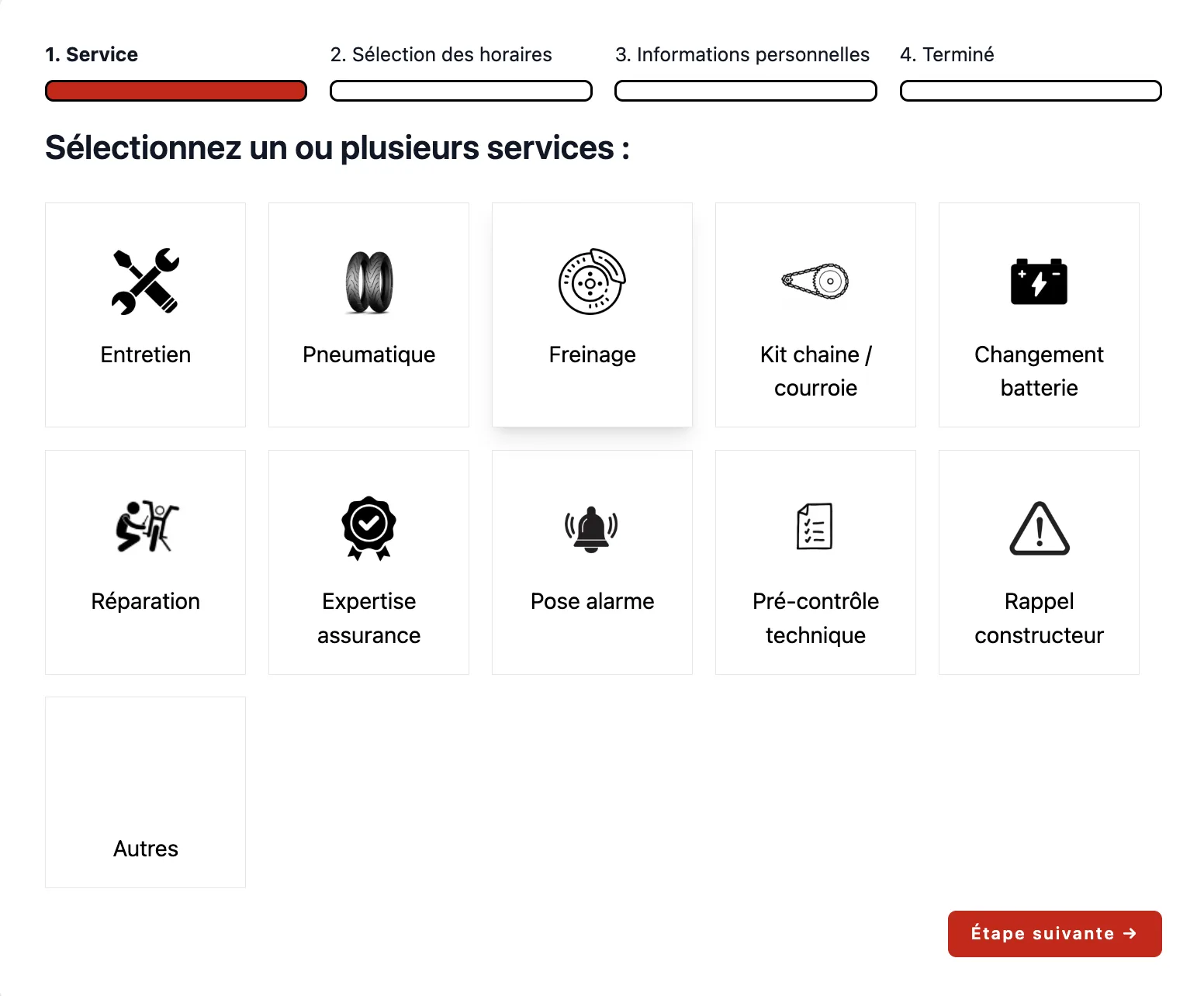Click the Pré-contrôle technique label

pos(815,618)
